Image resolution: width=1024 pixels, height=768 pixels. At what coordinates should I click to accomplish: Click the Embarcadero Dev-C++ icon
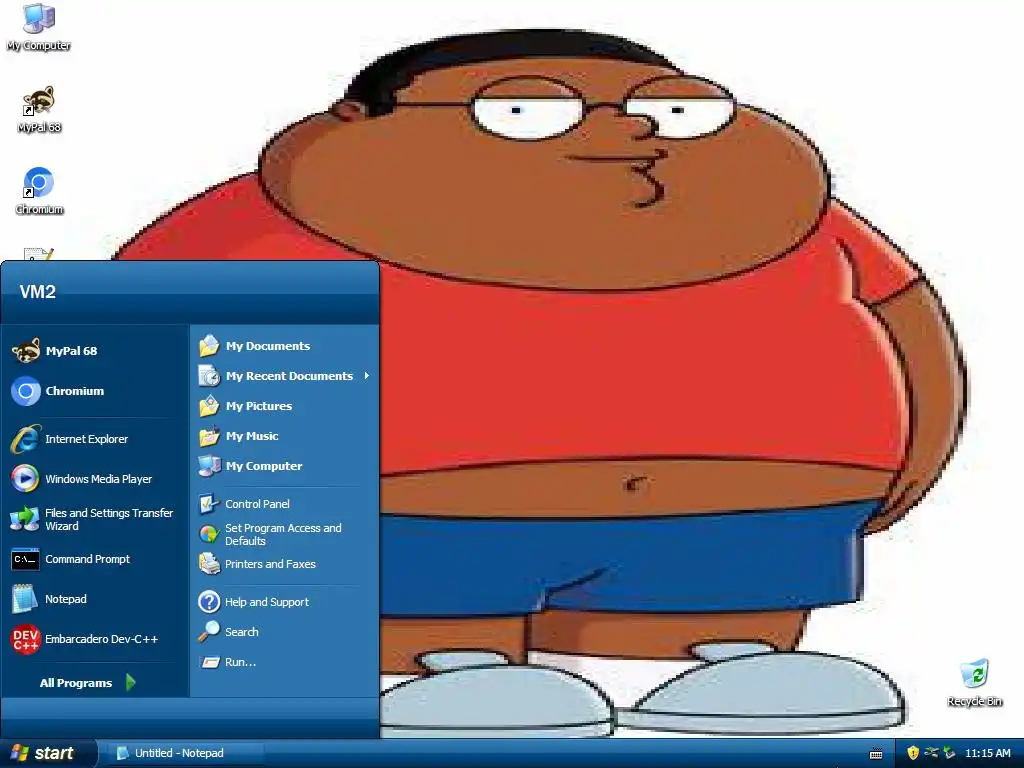(x=25, y=639)
